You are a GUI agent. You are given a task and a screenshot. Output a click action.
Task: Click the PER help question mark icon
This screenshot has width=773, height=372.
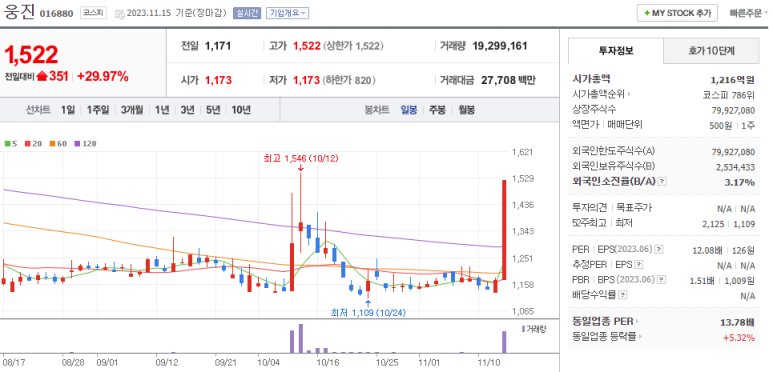[x=659, y=249]
